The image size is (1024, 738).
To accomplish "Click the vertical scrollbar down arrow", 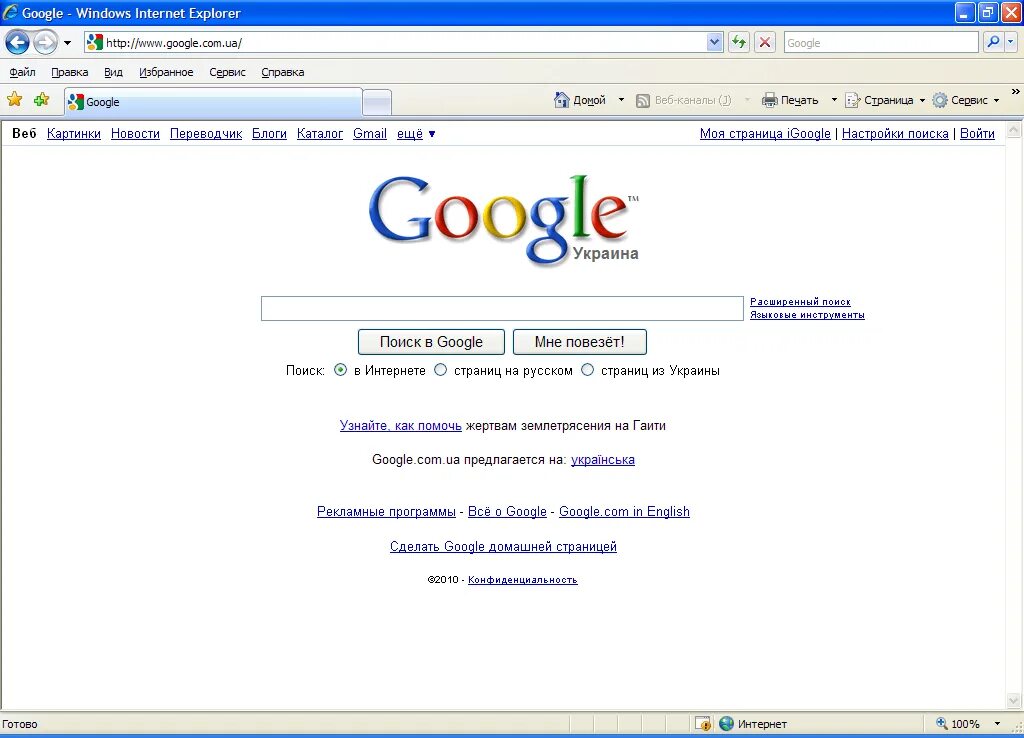I will pyautogui.click(x=1014, y=701).
